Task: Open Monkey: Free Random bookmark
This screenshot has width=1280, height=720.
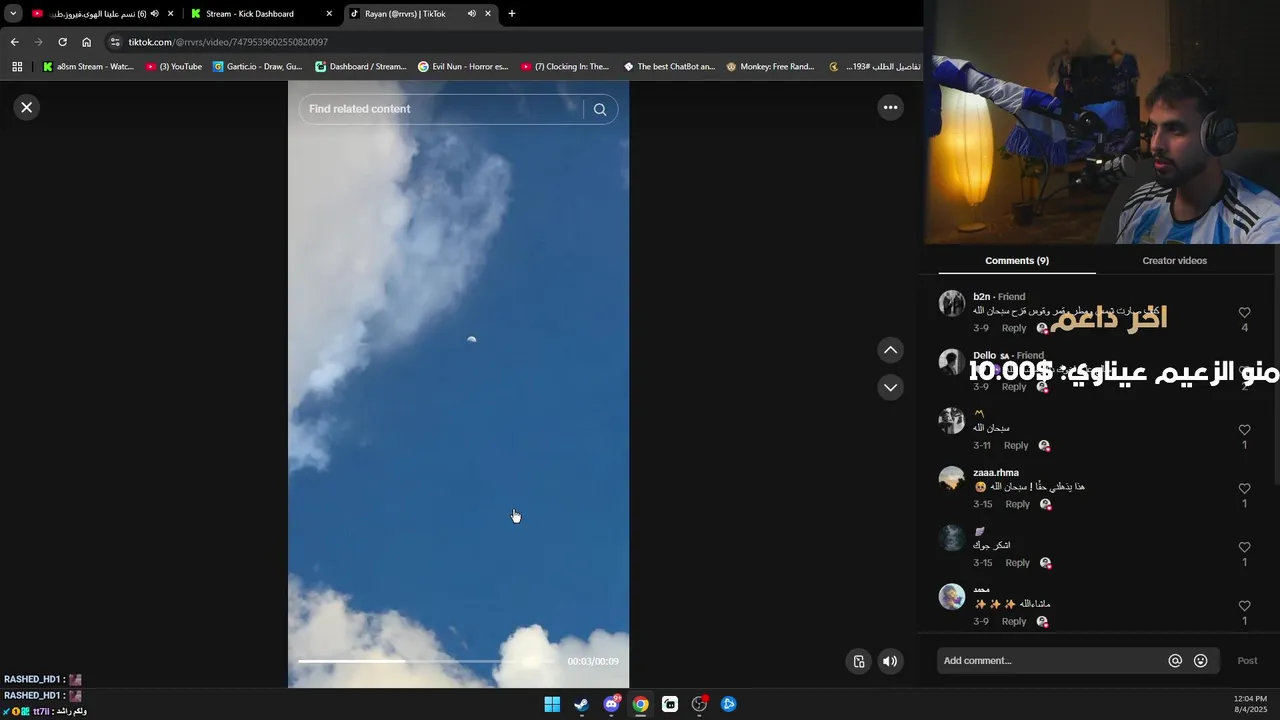Action: (770, 67)
